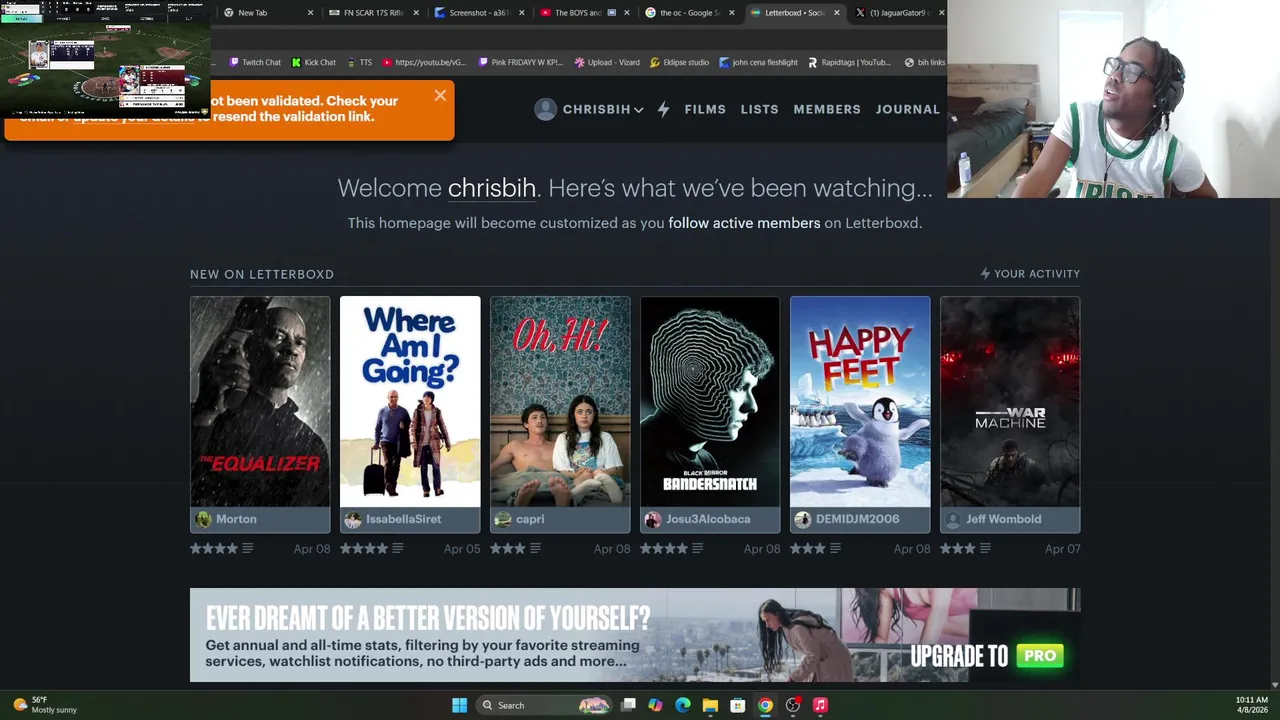
Task: Open Morton's profile avatar
Action: coord(203,519)
